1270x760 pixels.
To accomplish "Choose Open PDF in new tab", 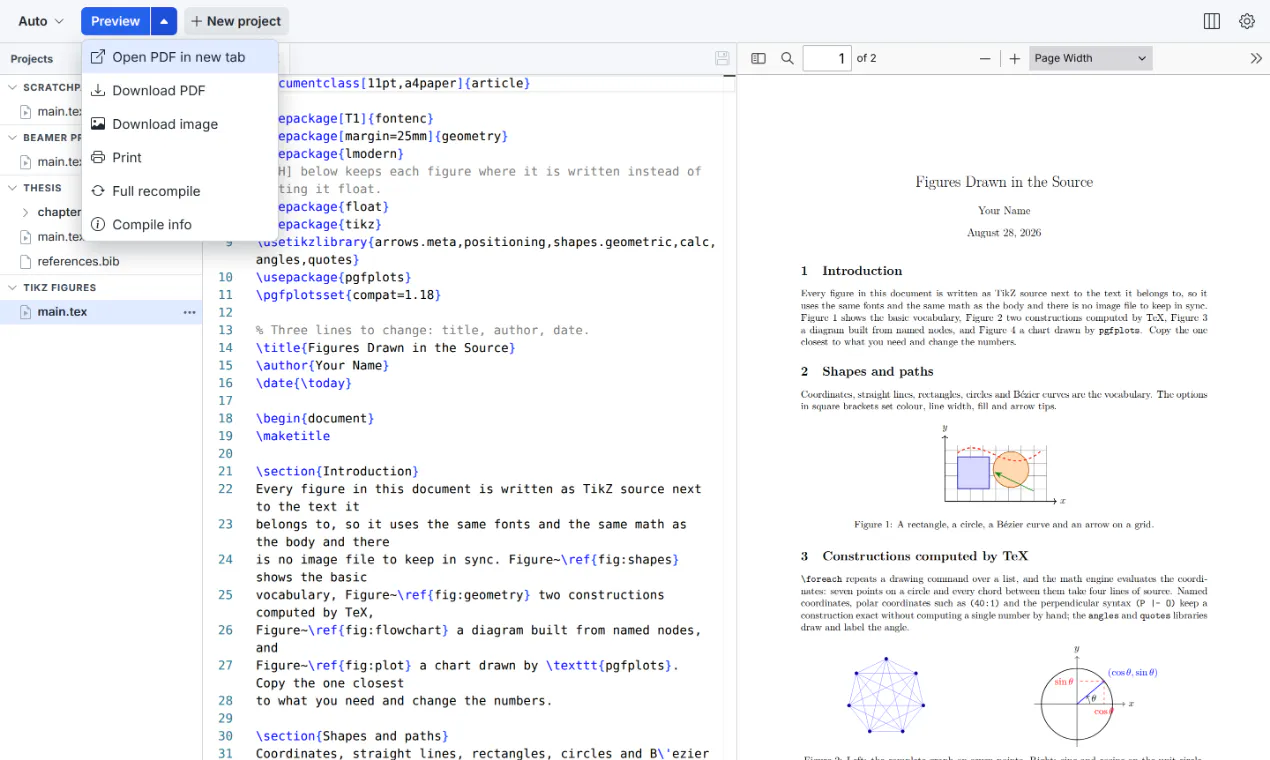I will coord(180,57).
